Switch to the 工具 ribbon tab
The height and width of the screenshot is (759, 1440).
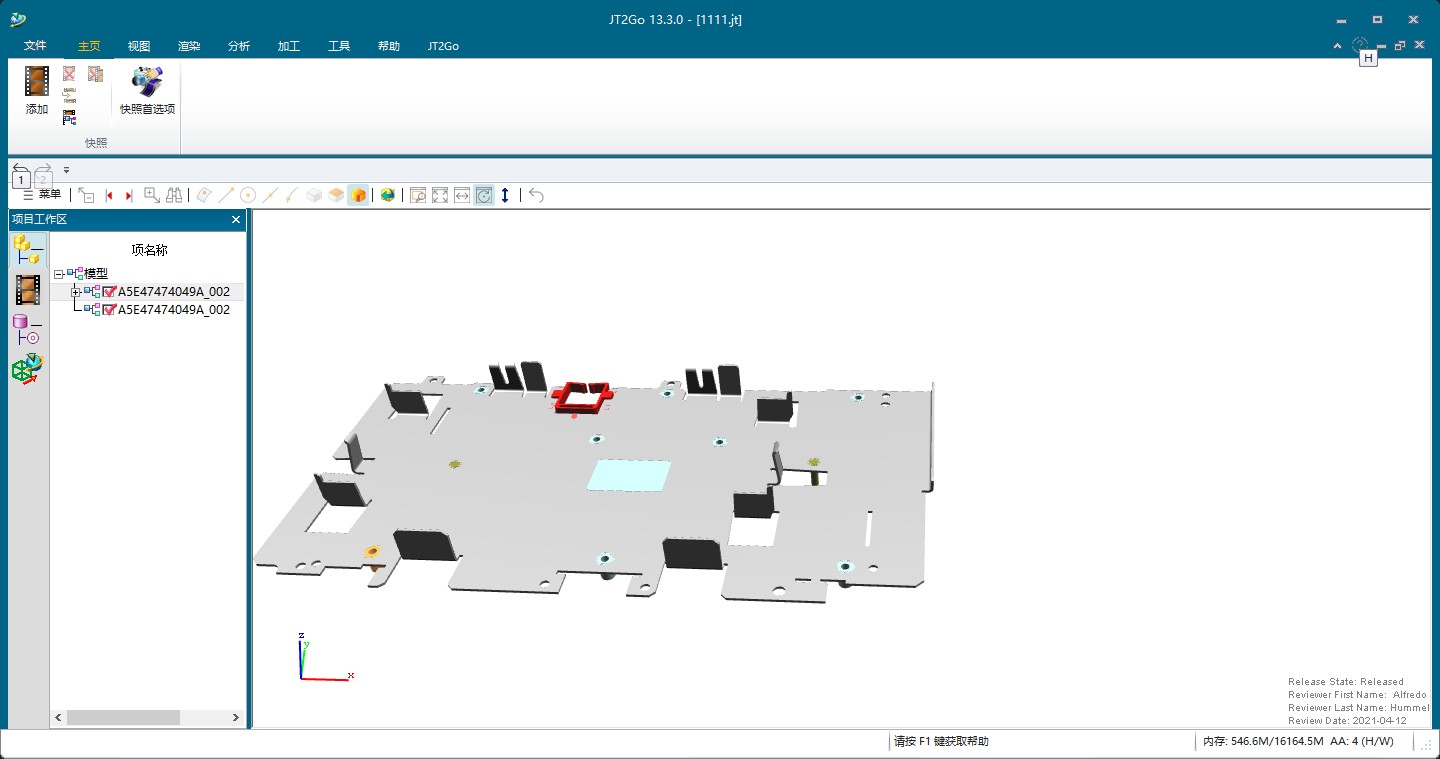(339, 46)
